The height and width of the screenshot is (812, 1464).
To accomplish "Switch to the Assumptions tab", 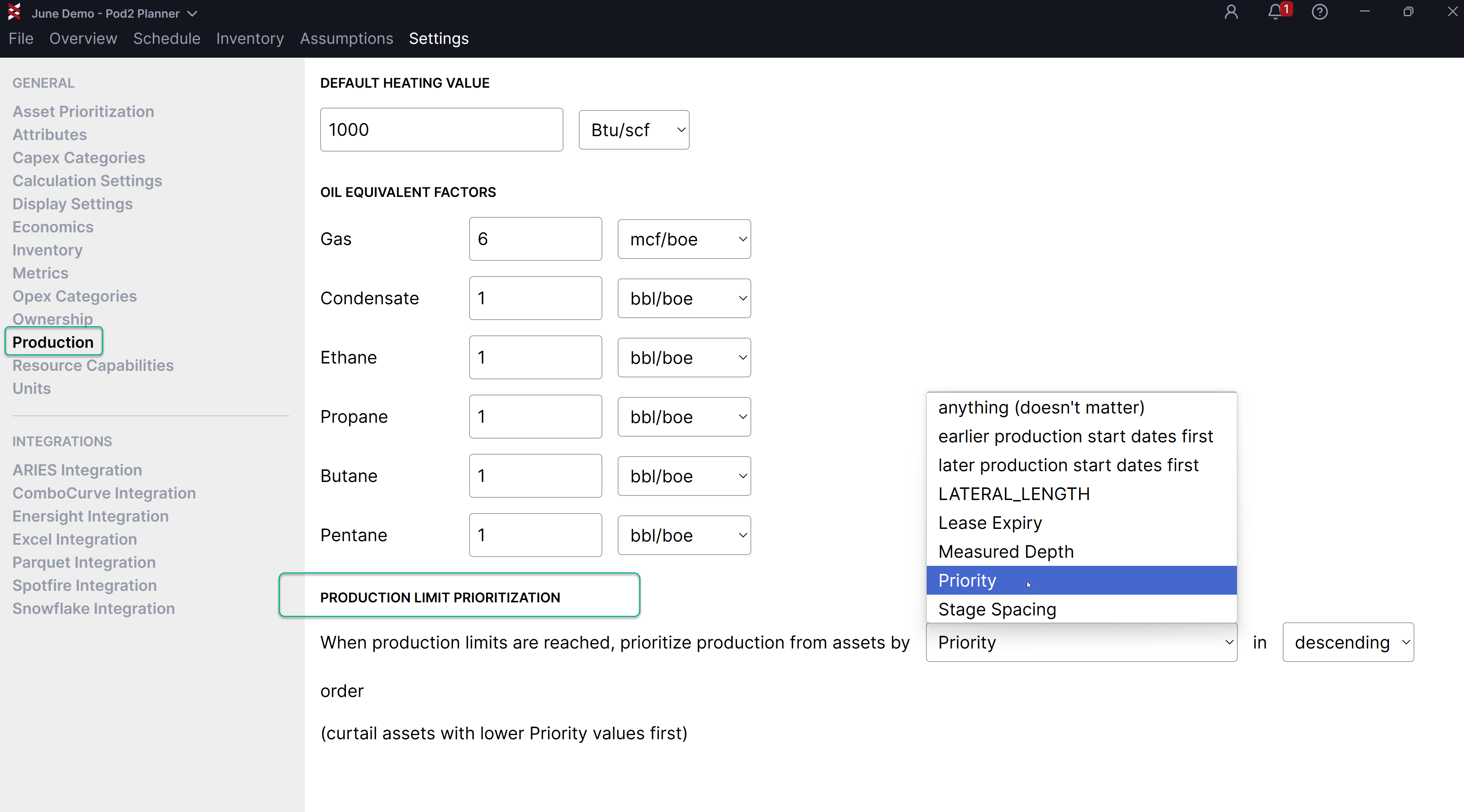I will pyautogui.click(x=346, y=38).
